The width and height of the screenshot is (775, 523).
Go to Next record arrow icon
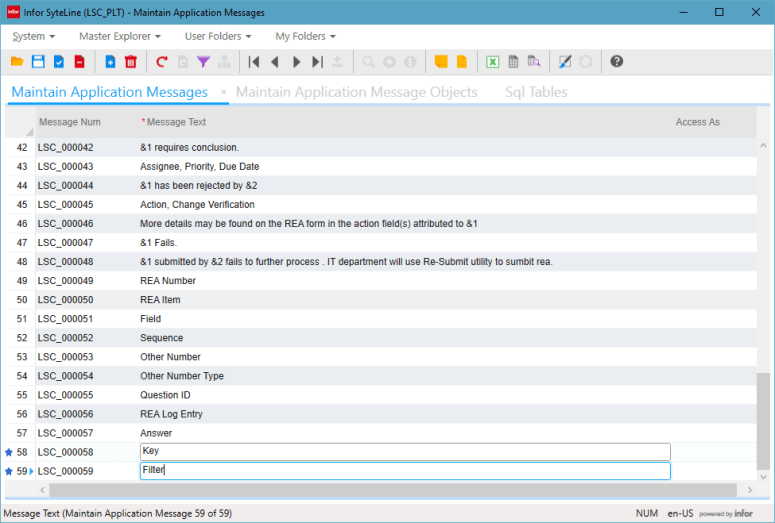click(x=297, y=62)
